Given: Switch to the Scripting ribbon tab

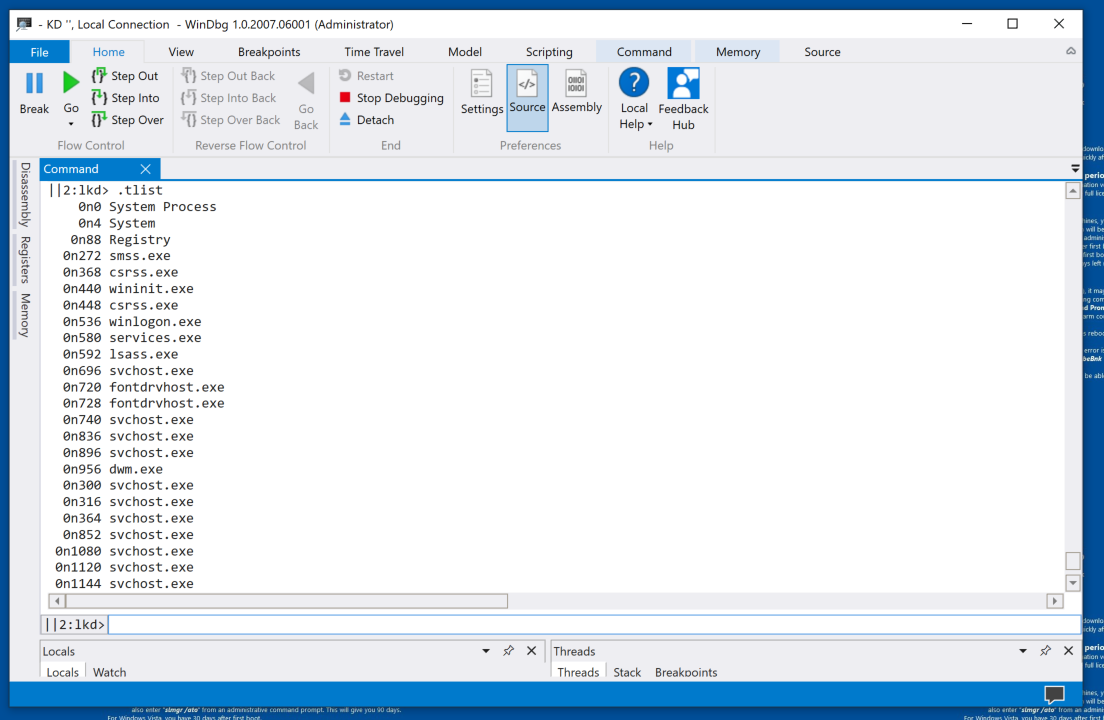Looking at the screenshot, I should [x=549, y=51].
